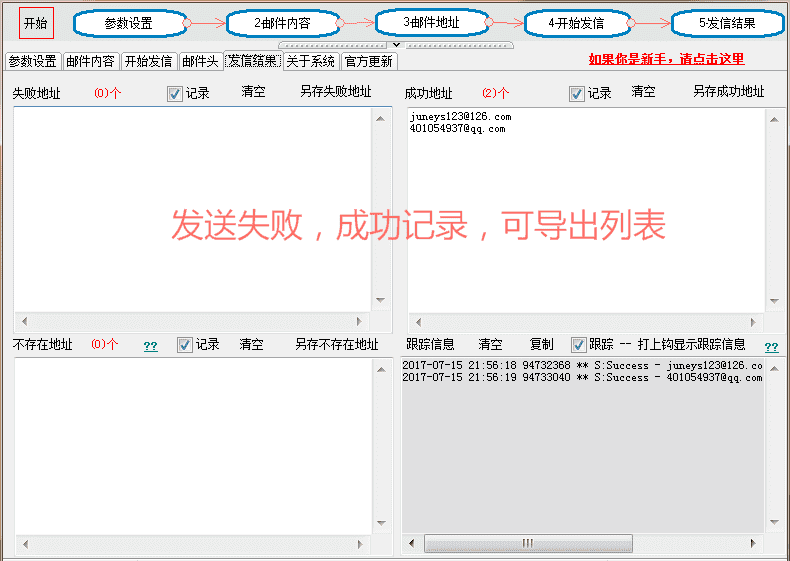Click tracking log scroll-up arrow
Image resolution: width=790 pixels, height=561 pixels.
pos(774,368)
